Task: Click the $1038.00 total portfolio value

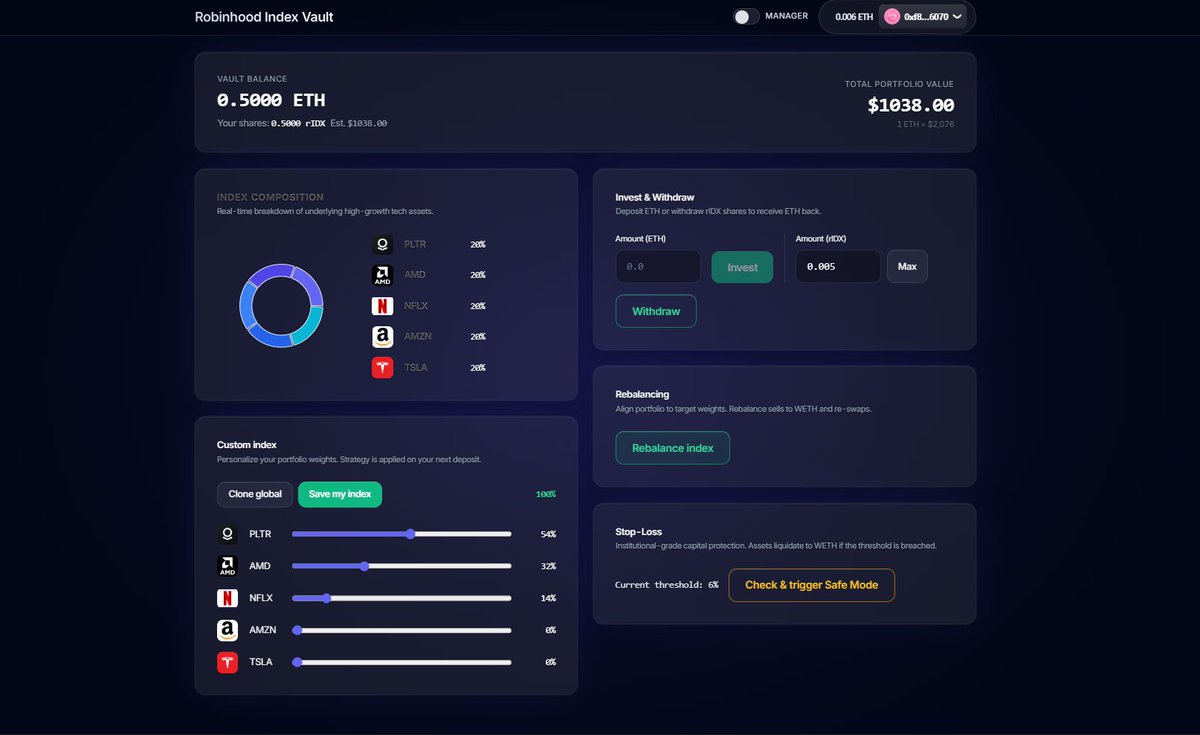Action: pyautogui.click(x=911, y=105)
